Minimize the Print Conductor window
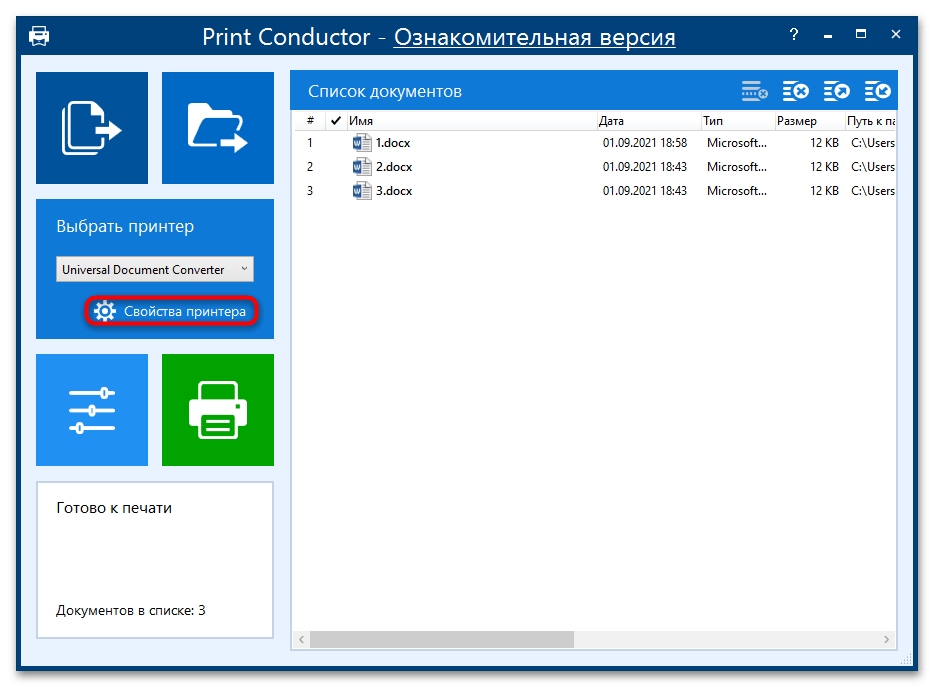Screen dimensions: 934x687 click(827, 35)
